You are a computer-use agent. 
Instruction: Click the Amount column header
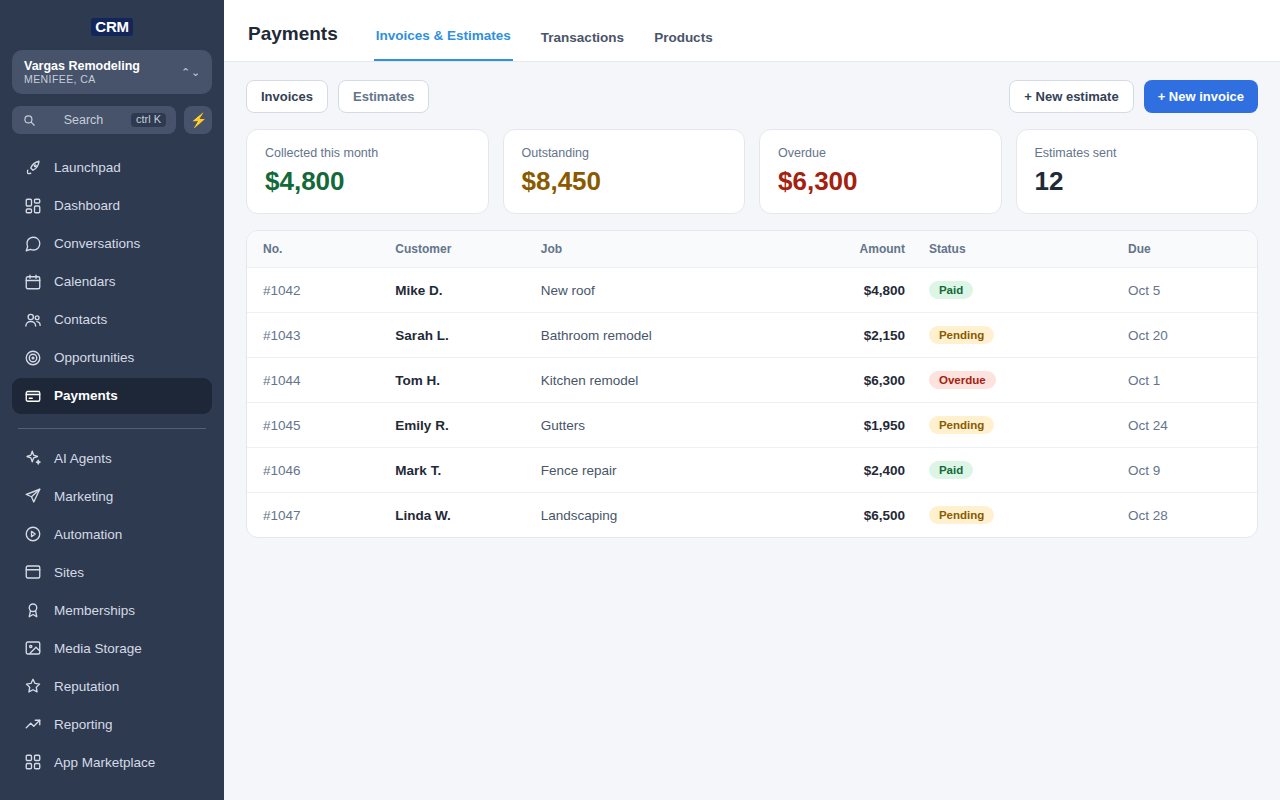(882, 249)
